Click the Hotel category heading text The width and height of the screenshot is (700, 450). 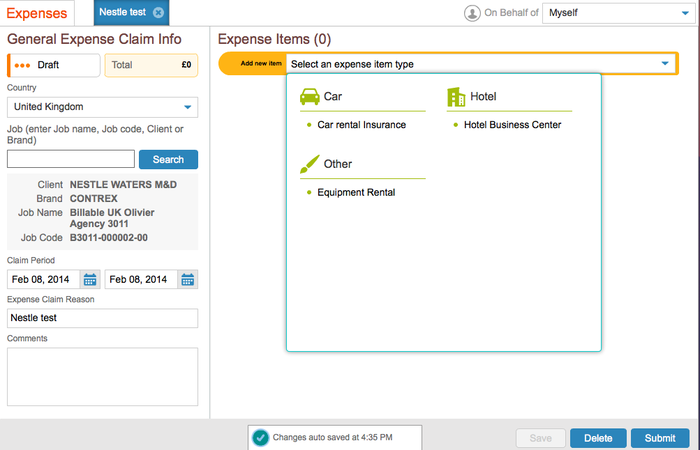pos(483,96)
